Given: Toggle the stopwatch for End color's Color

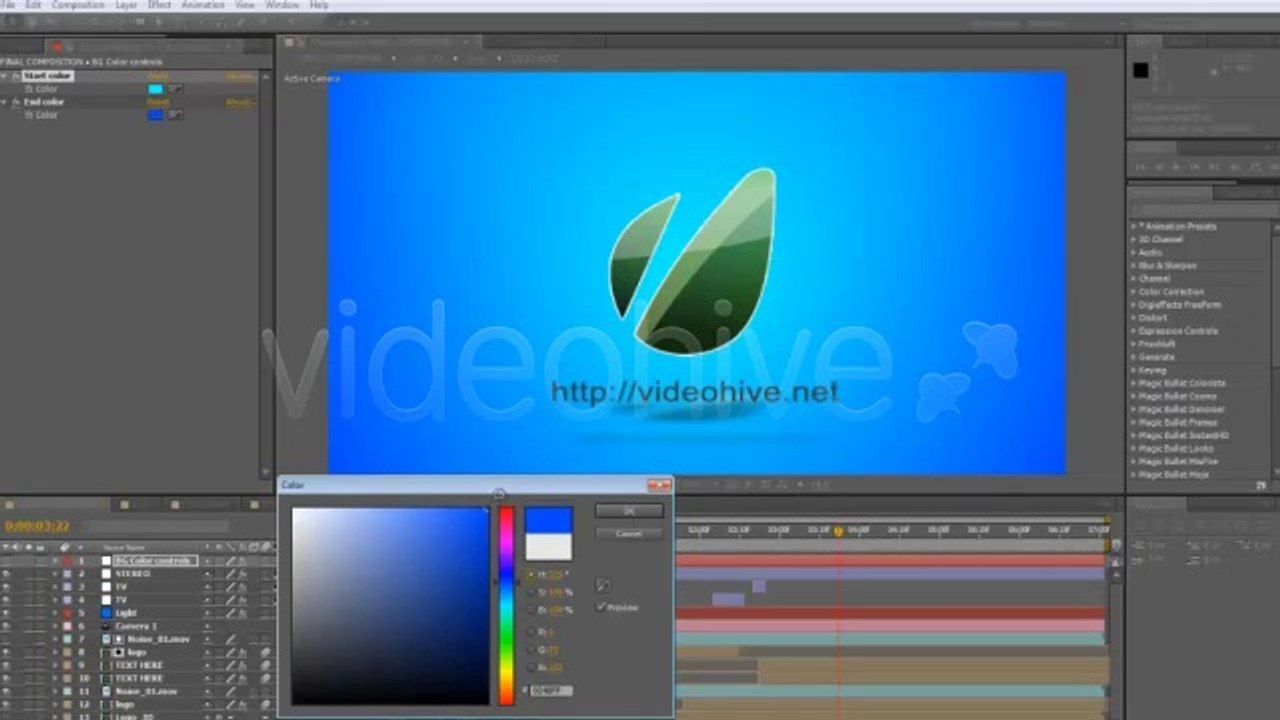Looking at the screenshot, I should tap(29, 115).
